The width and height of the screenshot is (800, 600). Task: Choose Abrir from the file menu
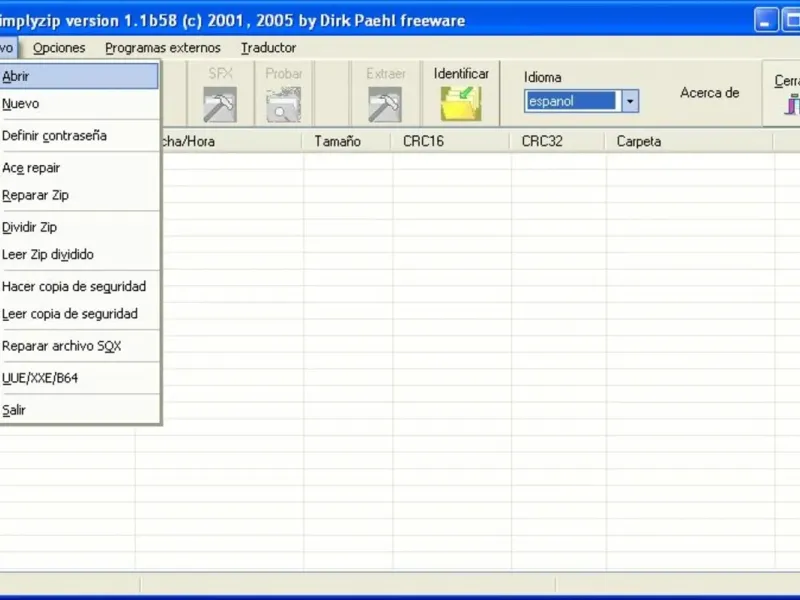(x=79, y=77)
